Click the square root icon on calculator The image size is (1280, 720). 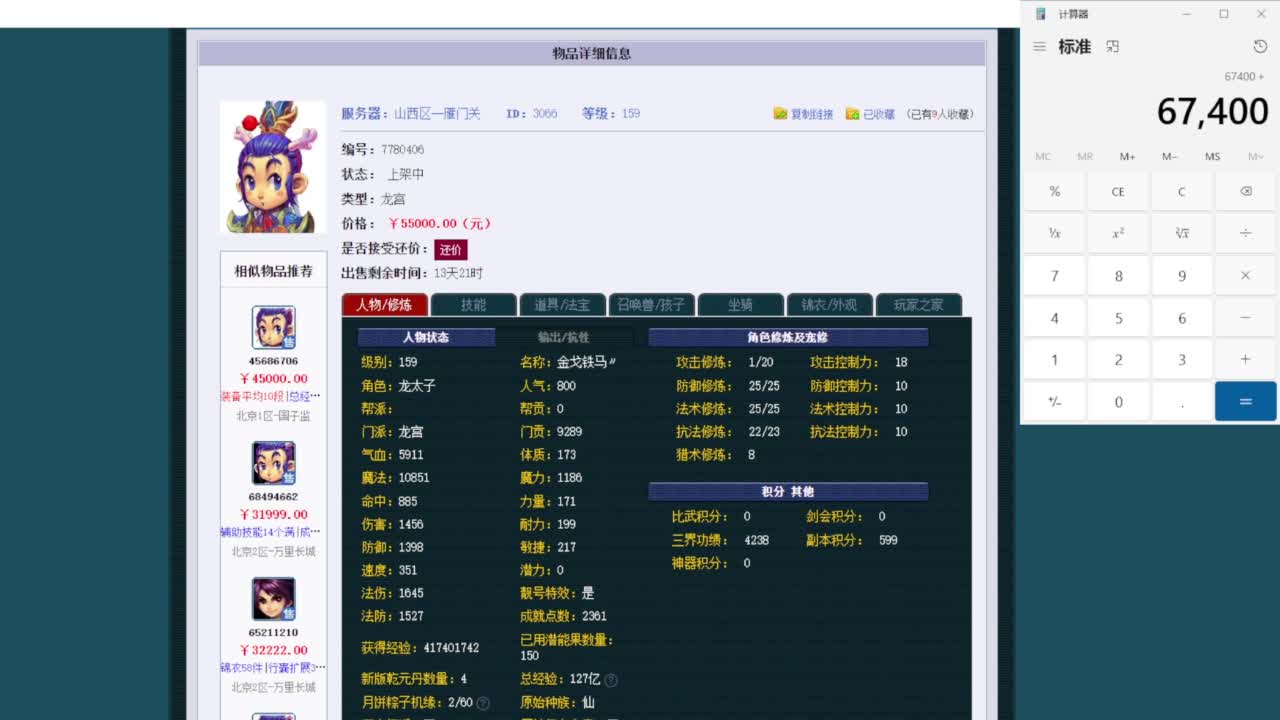(1181, 232)
